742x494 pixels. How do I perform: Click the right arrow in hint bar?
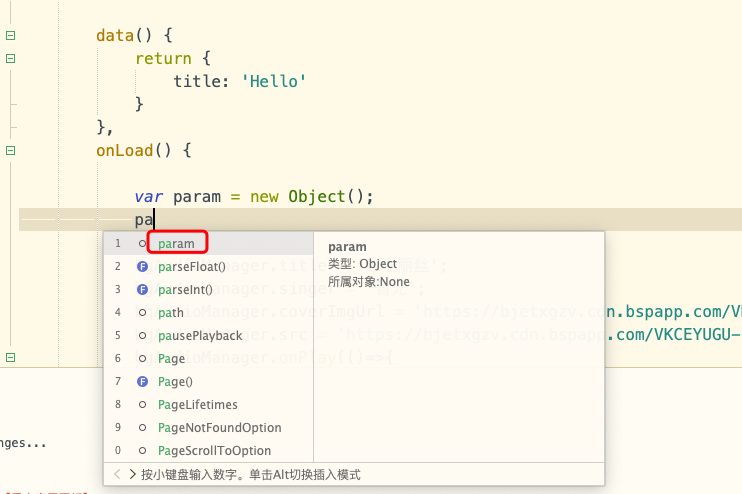(132, 475)
